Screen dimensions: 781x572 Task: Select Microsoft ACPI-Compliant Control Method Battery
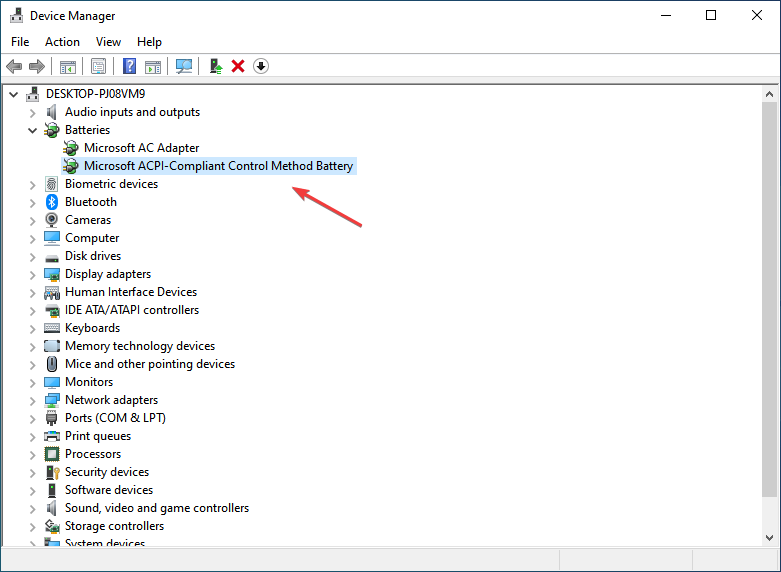pos(218,166)
